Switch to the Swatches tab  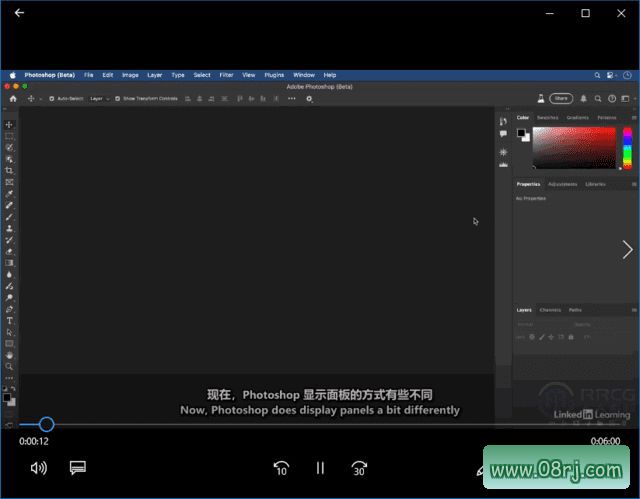pyautogui.click(x=547, y=117)
